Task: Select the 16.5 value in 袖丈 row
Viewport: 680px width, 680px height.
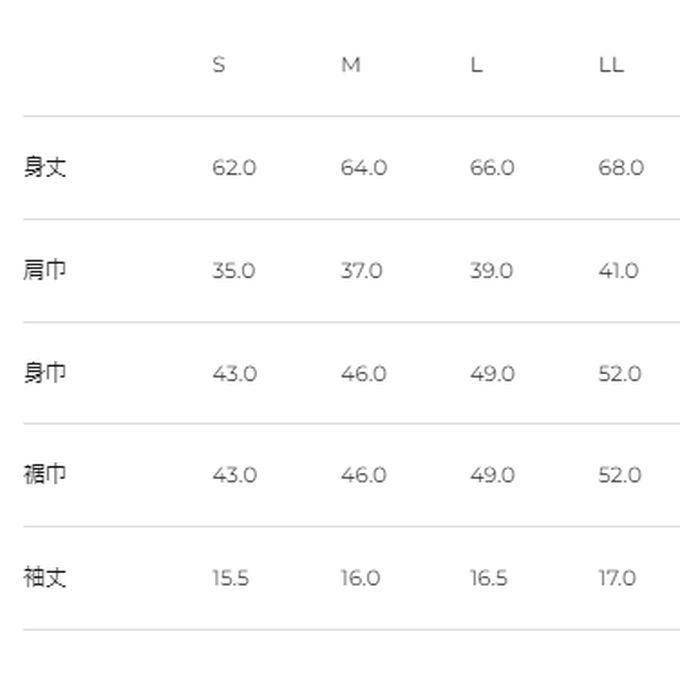Action: (x=488, y=578)
